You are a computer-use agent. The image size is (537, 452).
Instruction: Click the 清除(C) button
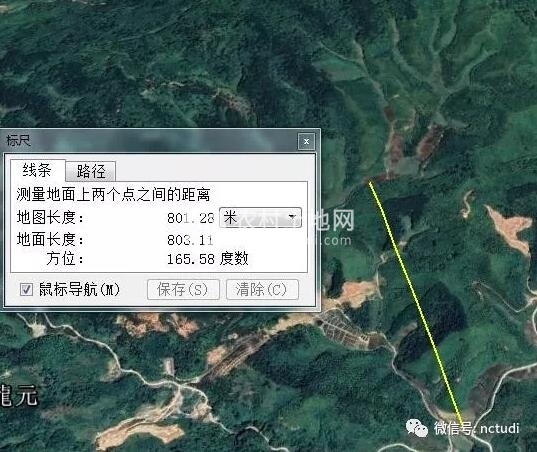point(262,290)
